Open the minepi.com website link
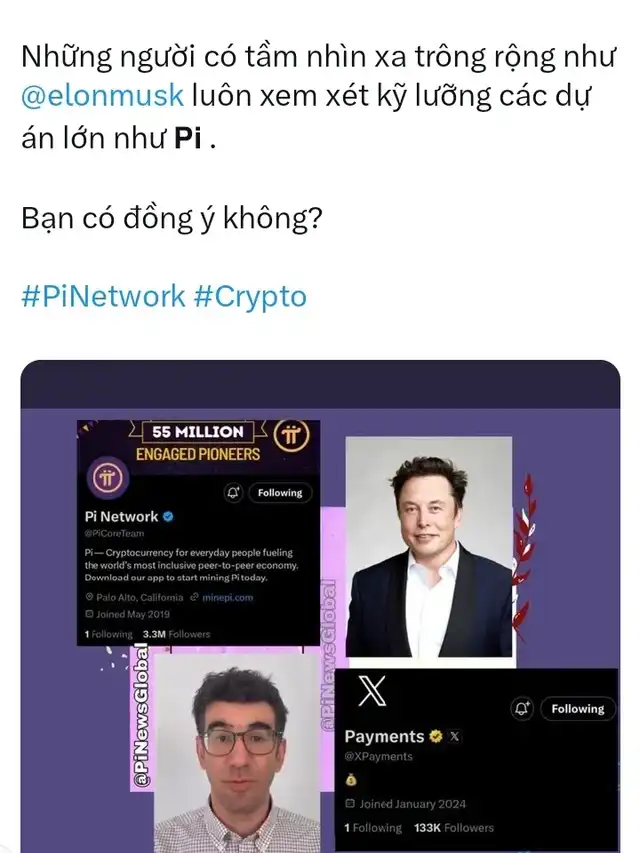 [x=227, y=597]
